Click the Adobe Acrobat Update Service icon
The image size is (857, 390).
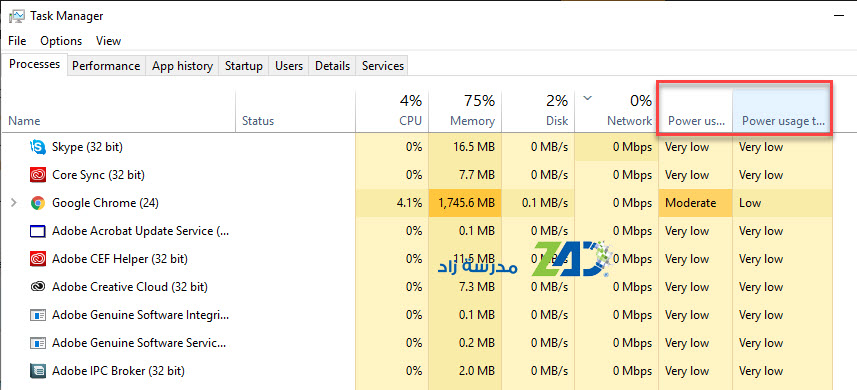point(38,231)
